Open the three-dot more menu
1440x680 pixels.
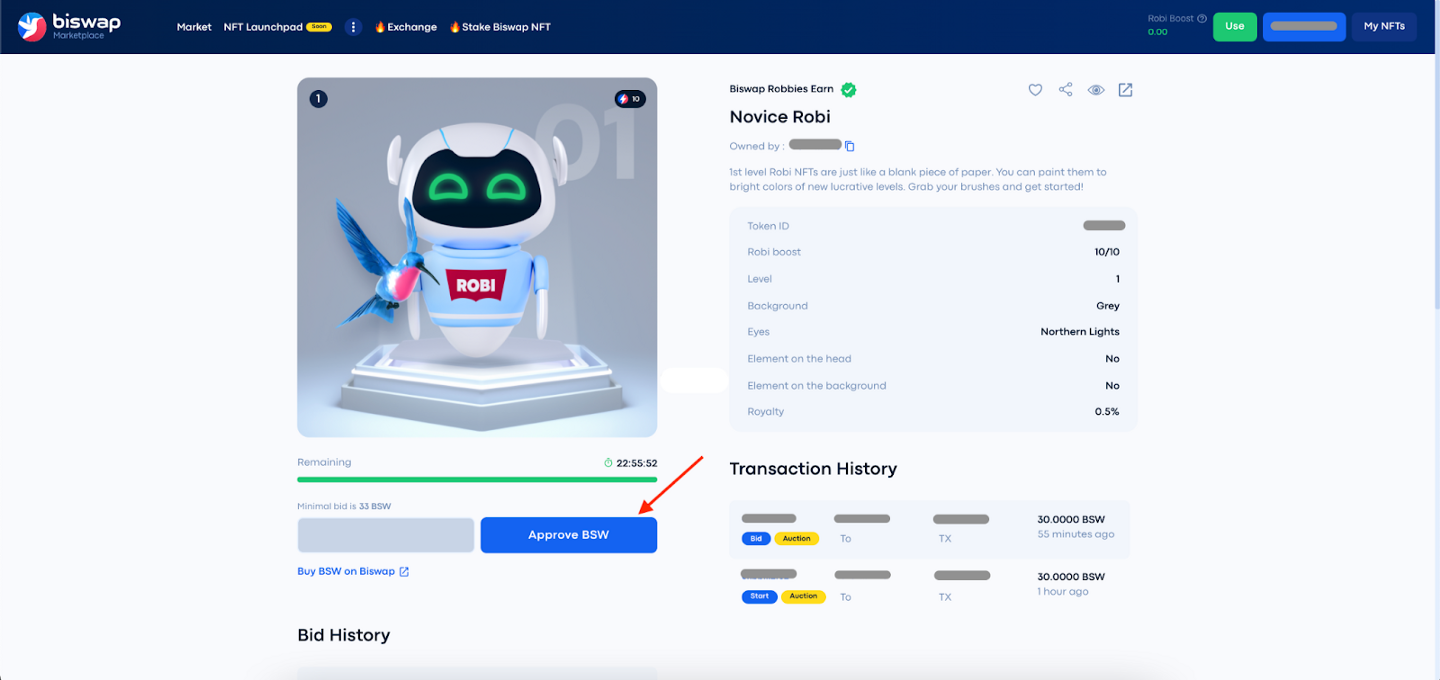352,27
